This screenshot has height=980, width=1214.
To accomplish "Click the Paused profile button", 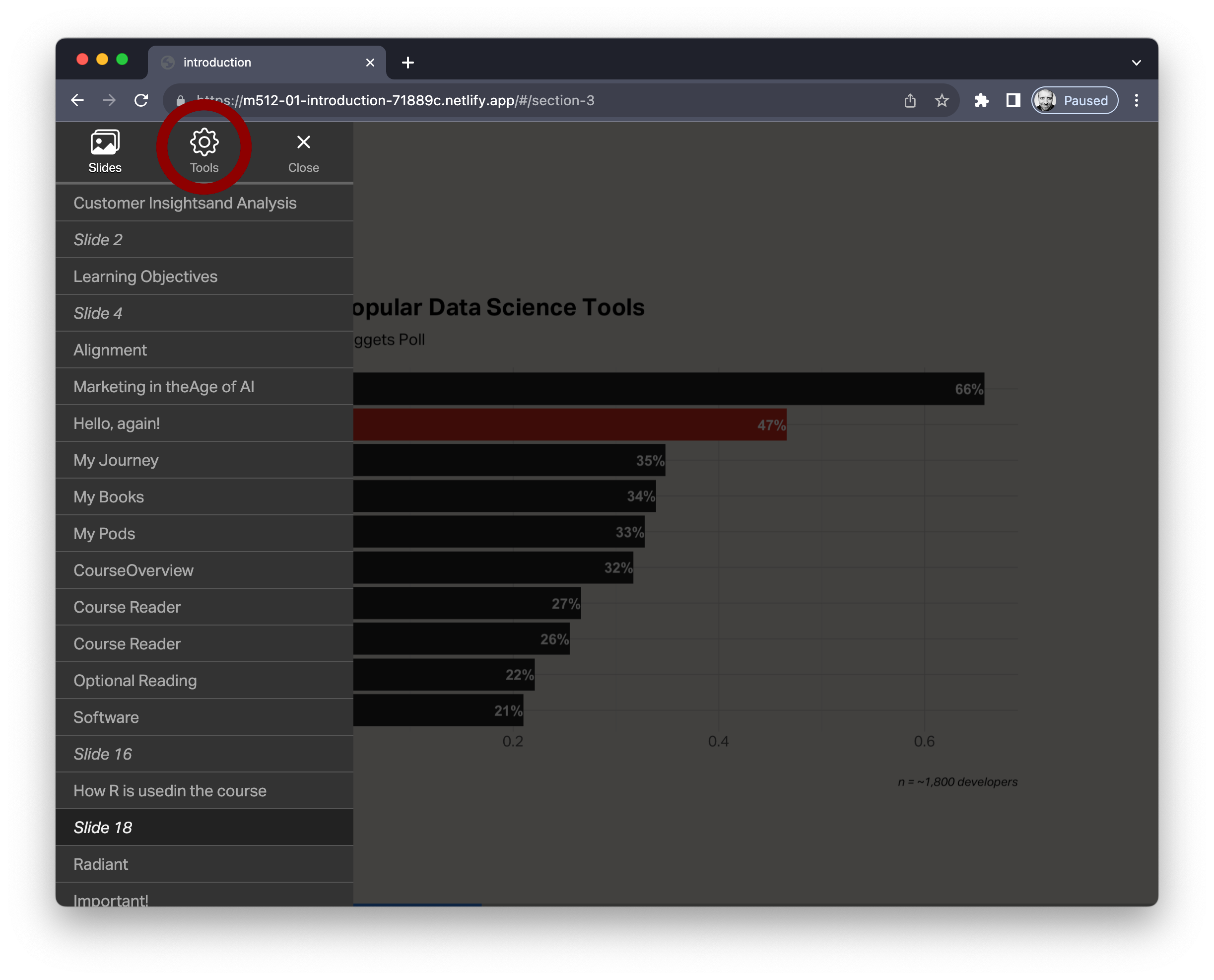I will pos(1075,100).
